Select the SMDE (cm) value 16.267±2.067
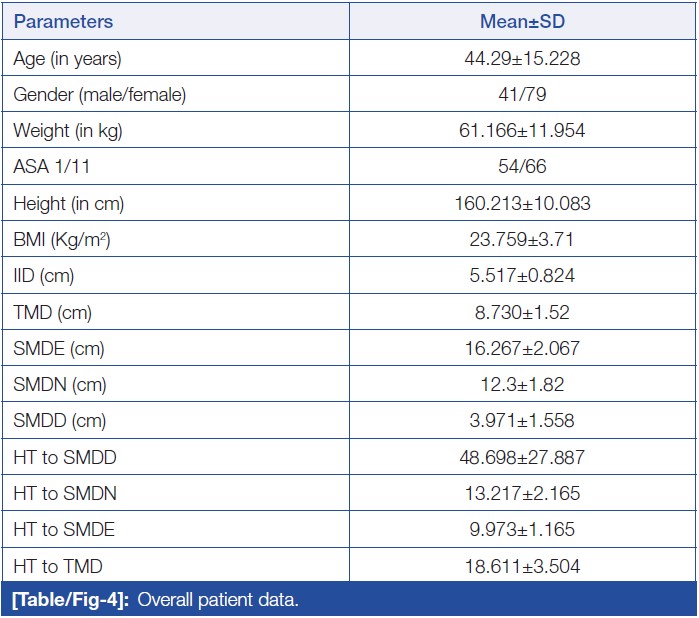 tap(522, 349)
